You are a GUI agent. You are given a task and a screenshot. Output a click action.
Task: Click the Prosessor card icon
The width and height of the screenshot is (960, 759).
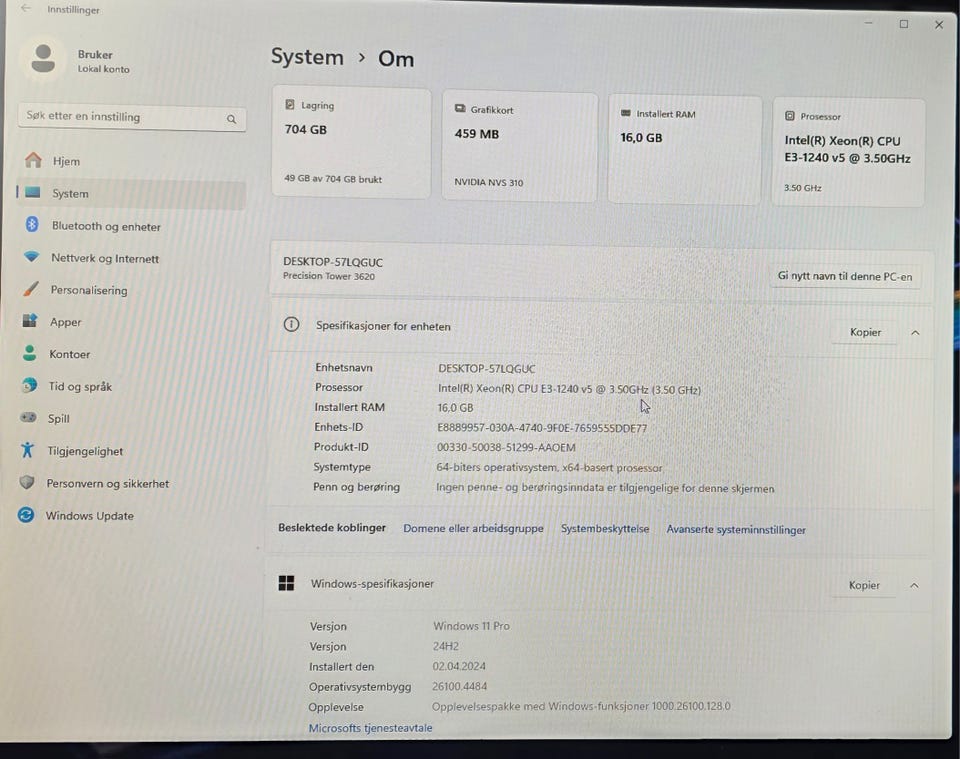point(790,116)
